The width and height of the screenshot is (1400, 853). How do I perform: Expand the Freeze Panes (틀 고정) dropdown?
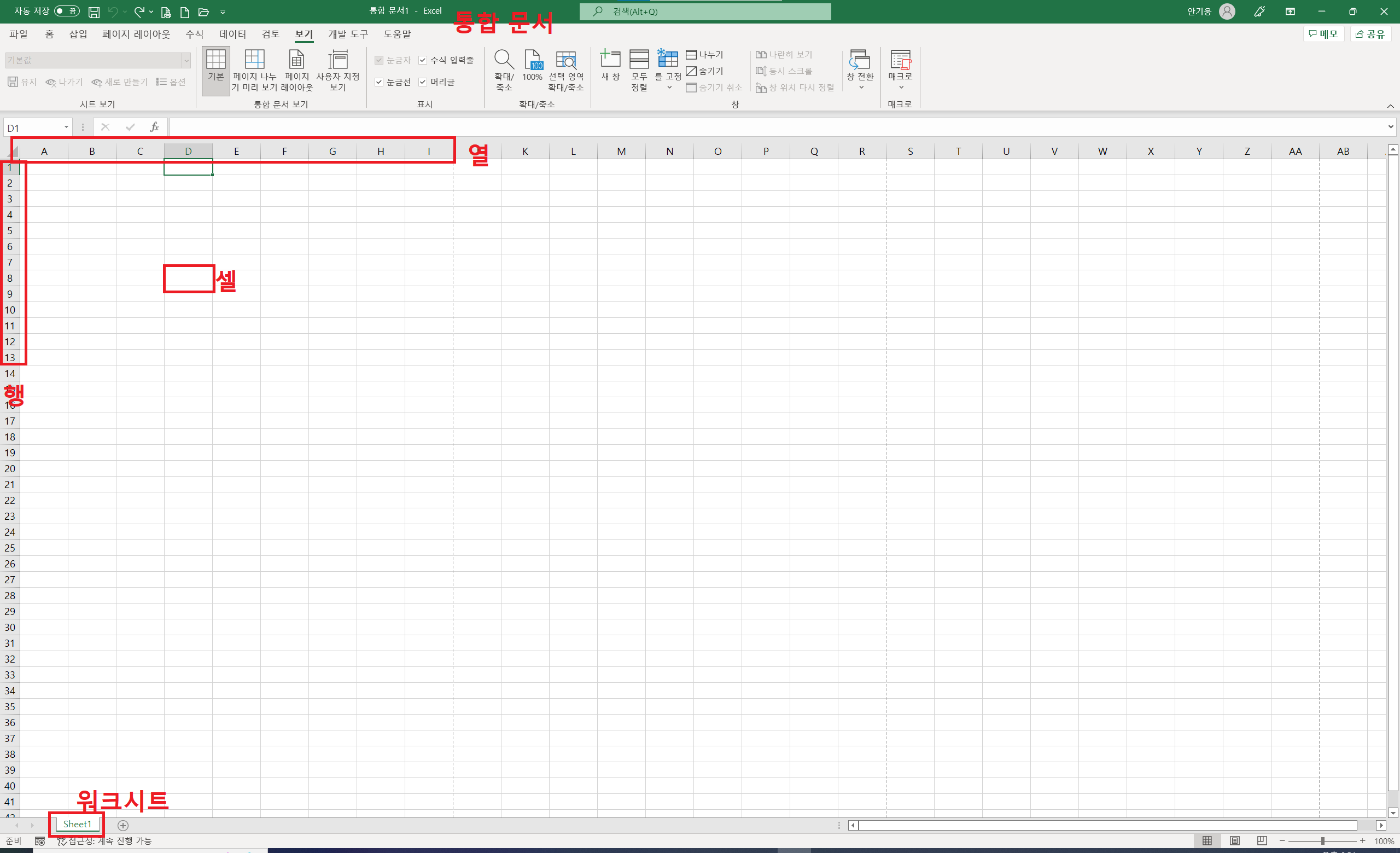tap(669, 87)
